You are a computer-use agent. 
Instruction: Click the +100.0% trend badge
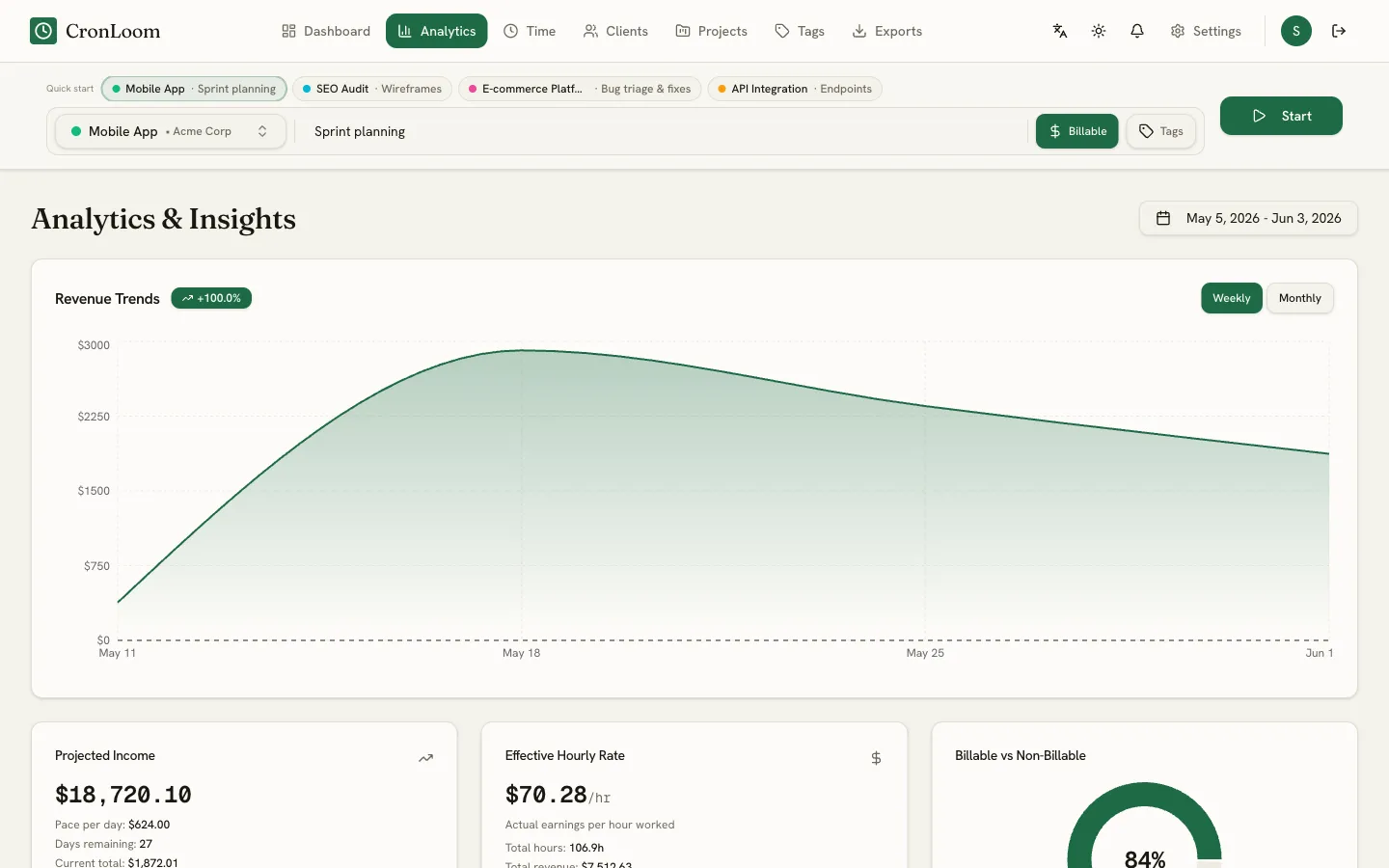tap(211, 298)
